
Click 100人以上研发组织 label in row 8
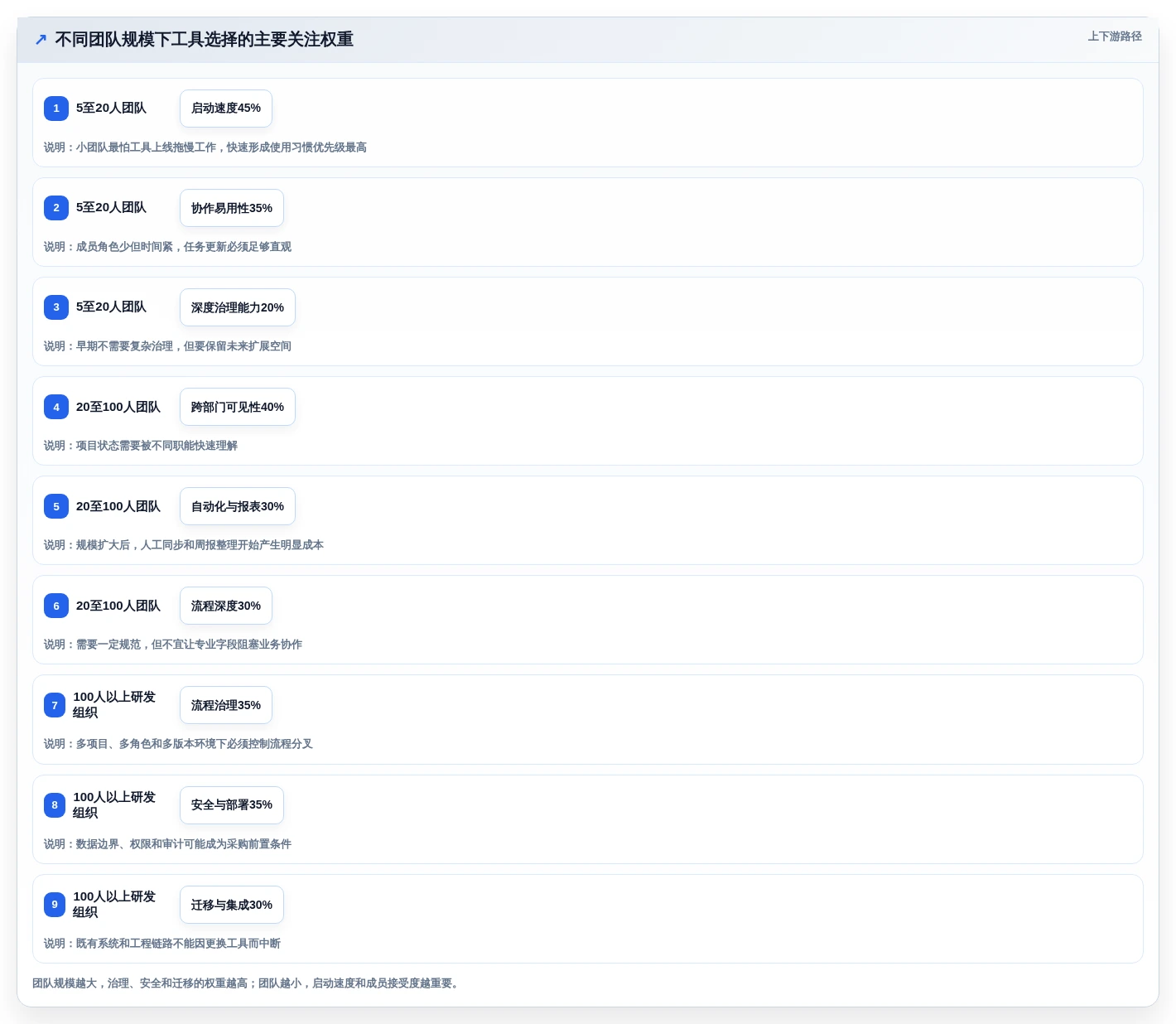114,805
